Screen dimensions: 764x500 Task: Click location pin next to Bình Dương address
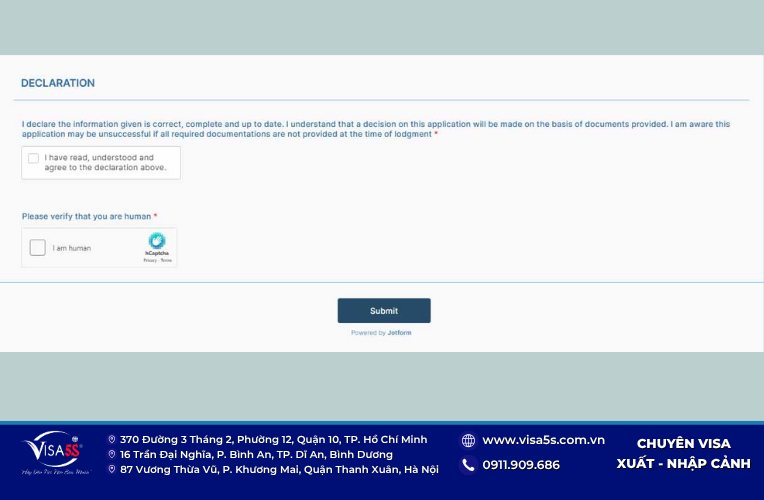tap(112, 454)
